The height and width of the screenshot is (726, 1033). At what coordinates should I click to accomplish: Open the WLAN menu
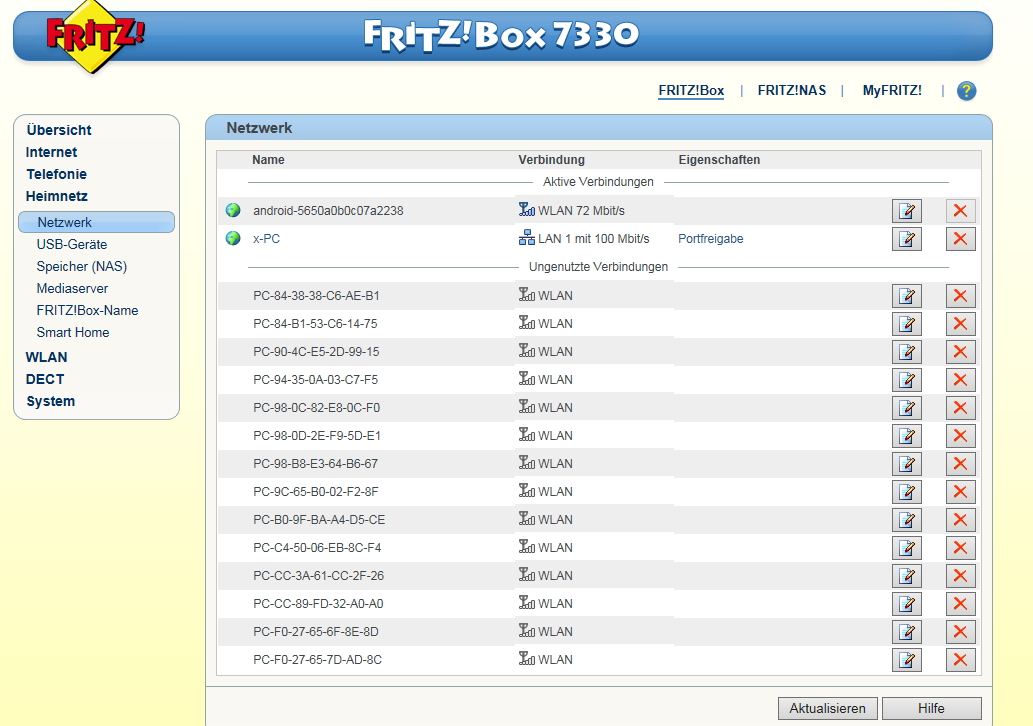pos(46,357)
